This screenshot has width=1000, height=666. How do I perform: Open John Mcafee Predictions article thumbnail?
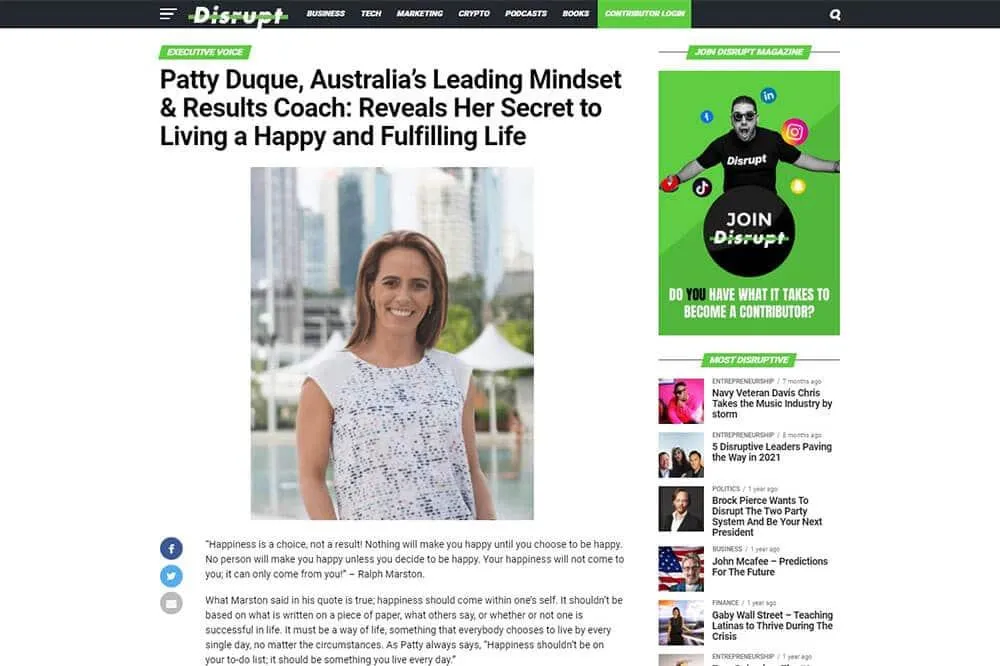pos(680,568)
